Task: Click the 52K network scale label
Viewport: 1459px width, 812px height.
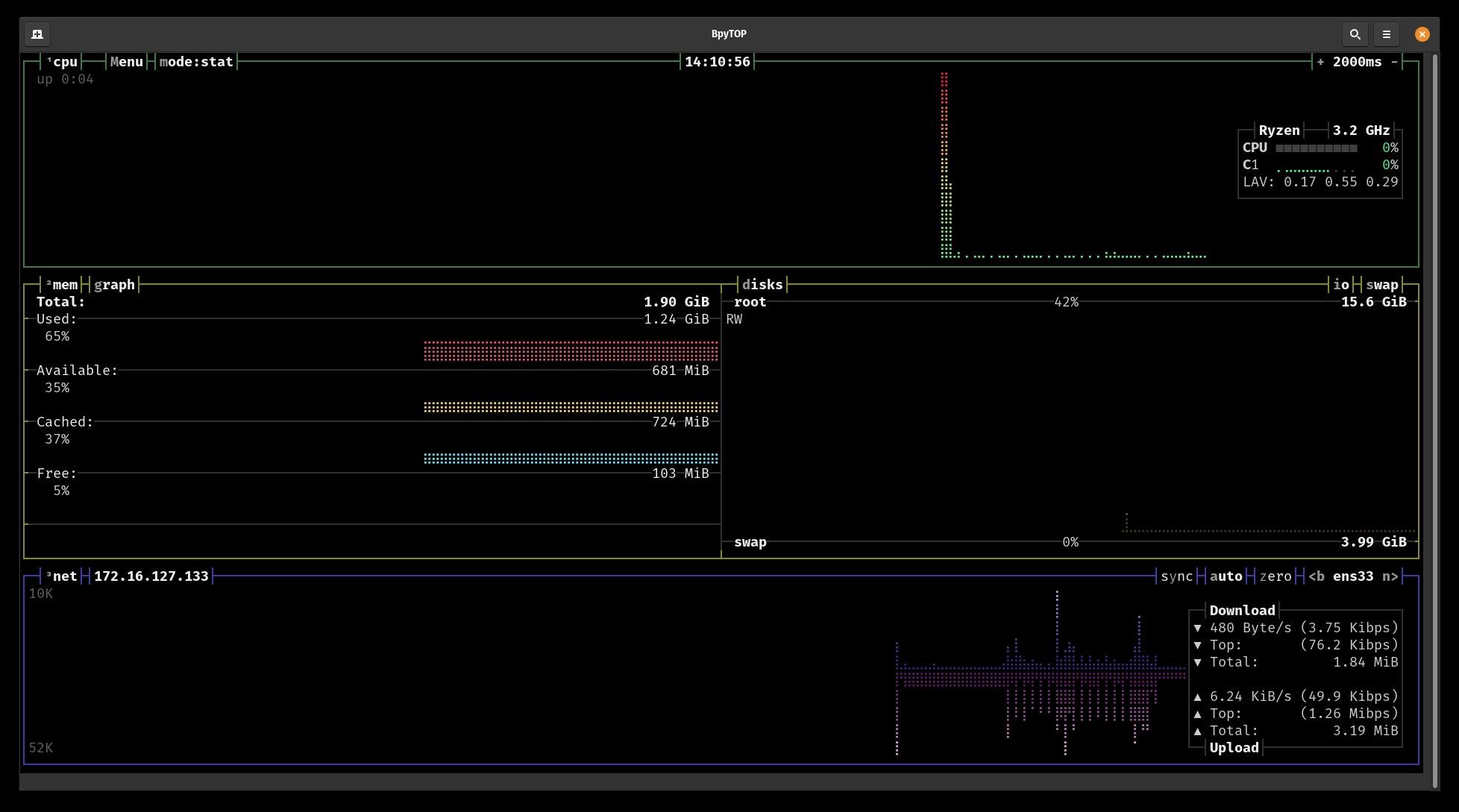Action: click(x=41, y=748)
